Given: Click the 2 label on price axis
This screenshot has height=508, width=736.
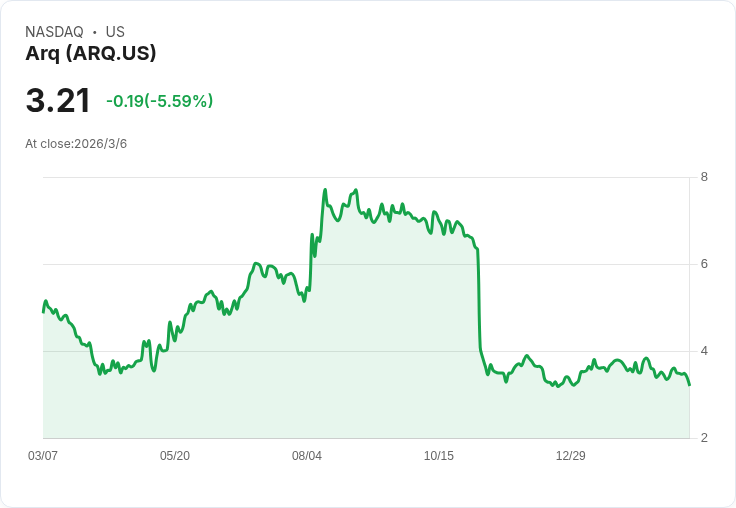Looking at the screenshot, I should 705,438.
